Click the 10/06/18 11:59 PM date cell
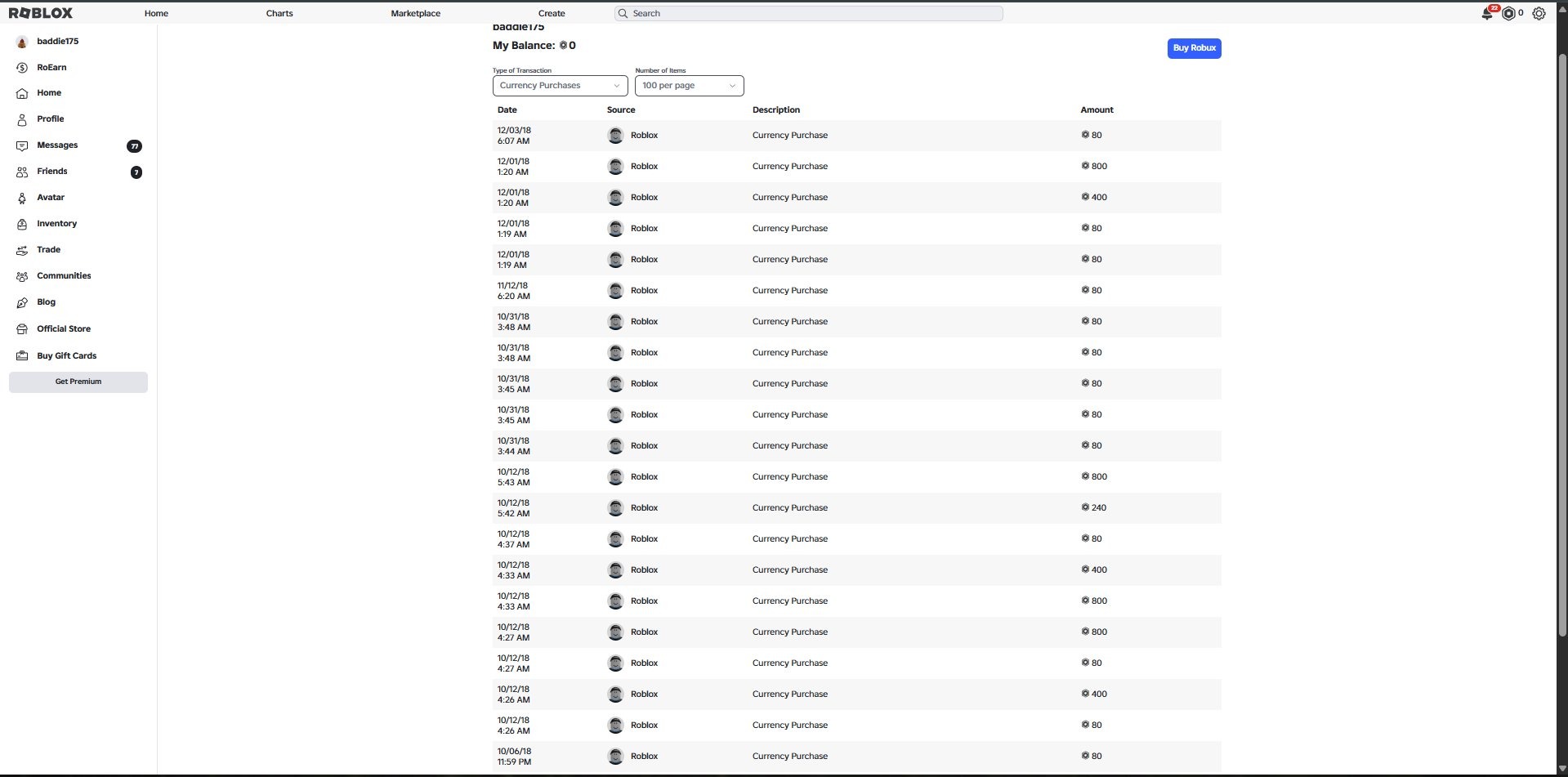Viewport: 1568px width, 777px height. coord(514,757)
